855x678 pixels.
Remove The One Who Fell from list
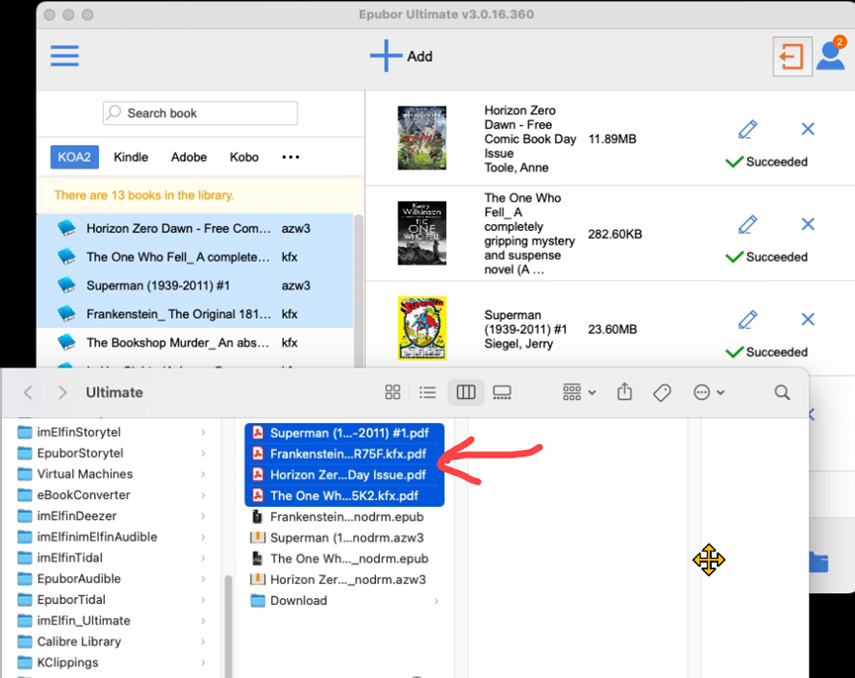point(808,224)
